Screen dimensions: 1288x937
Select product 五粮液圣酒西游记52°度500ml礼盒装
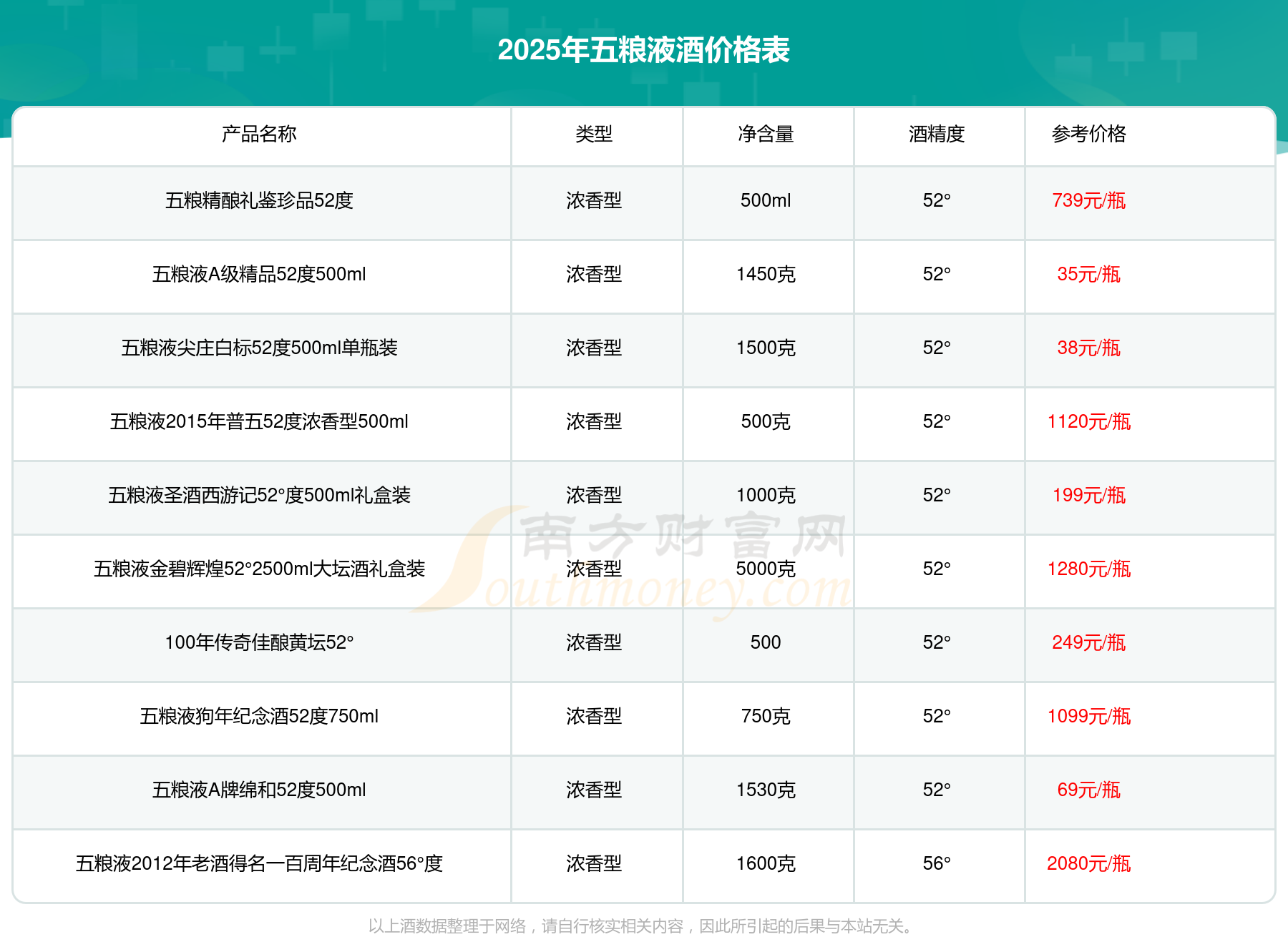259,495
